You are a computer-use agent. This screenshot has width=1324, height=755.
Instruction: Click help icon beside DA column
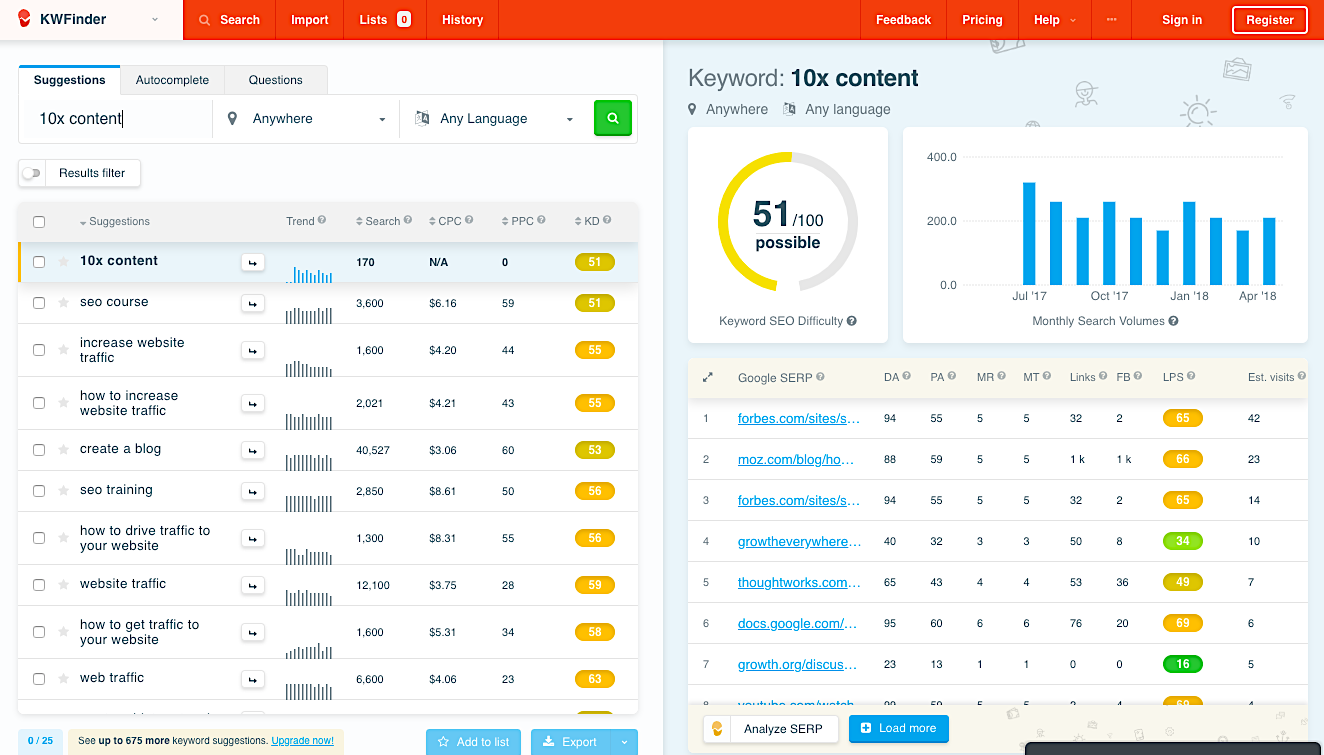[x=907, y=377]
